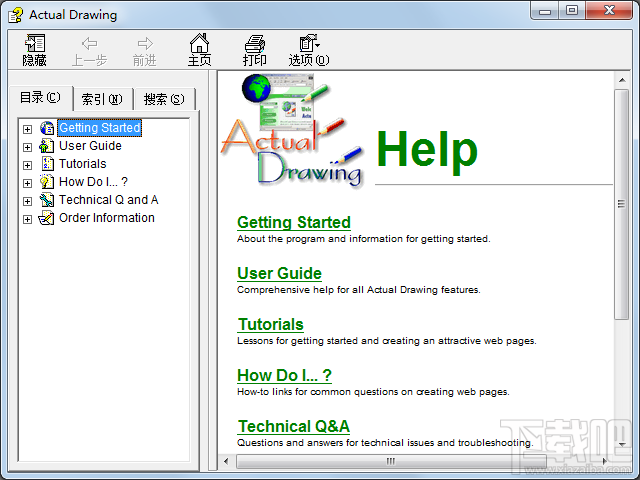Image resolution: width=640 pixels, height=480 pixels.
Task: Click the Order Information icon in tree
Action: pyautogui.click(x=46, y=218)
